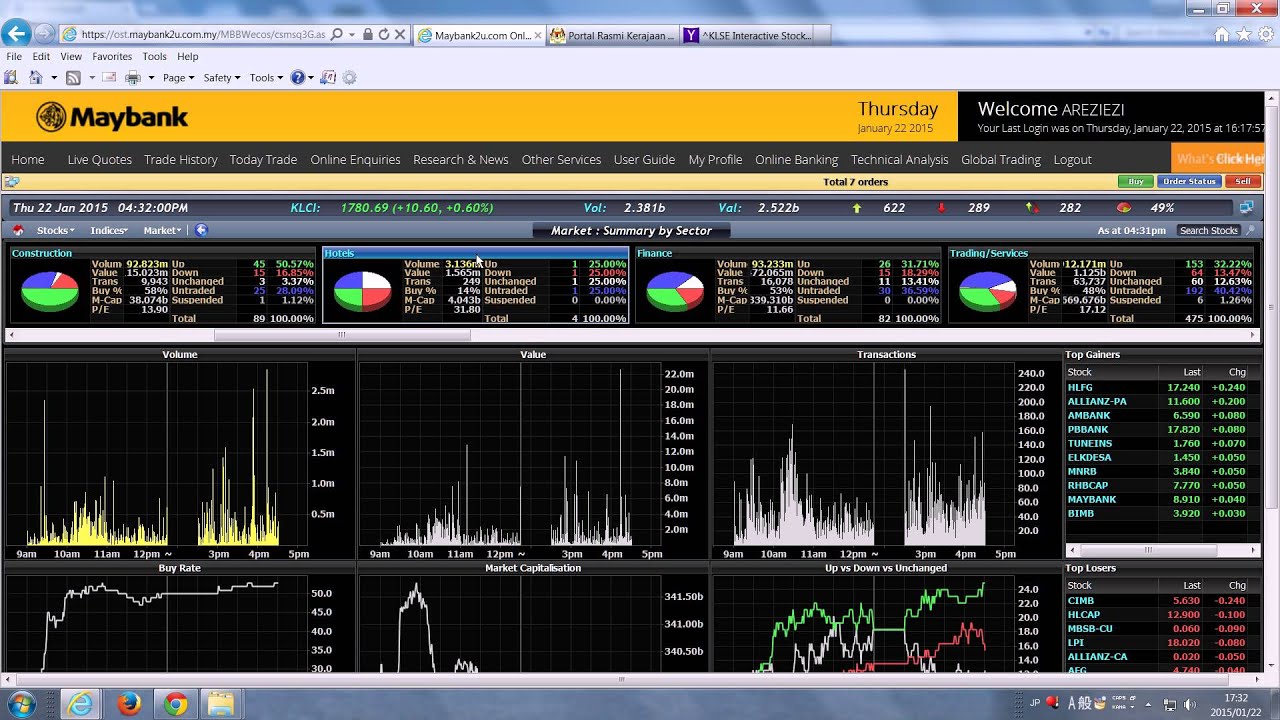Refresh the page with reload icon
This screenshot has width=1280, height=720.
384,34
